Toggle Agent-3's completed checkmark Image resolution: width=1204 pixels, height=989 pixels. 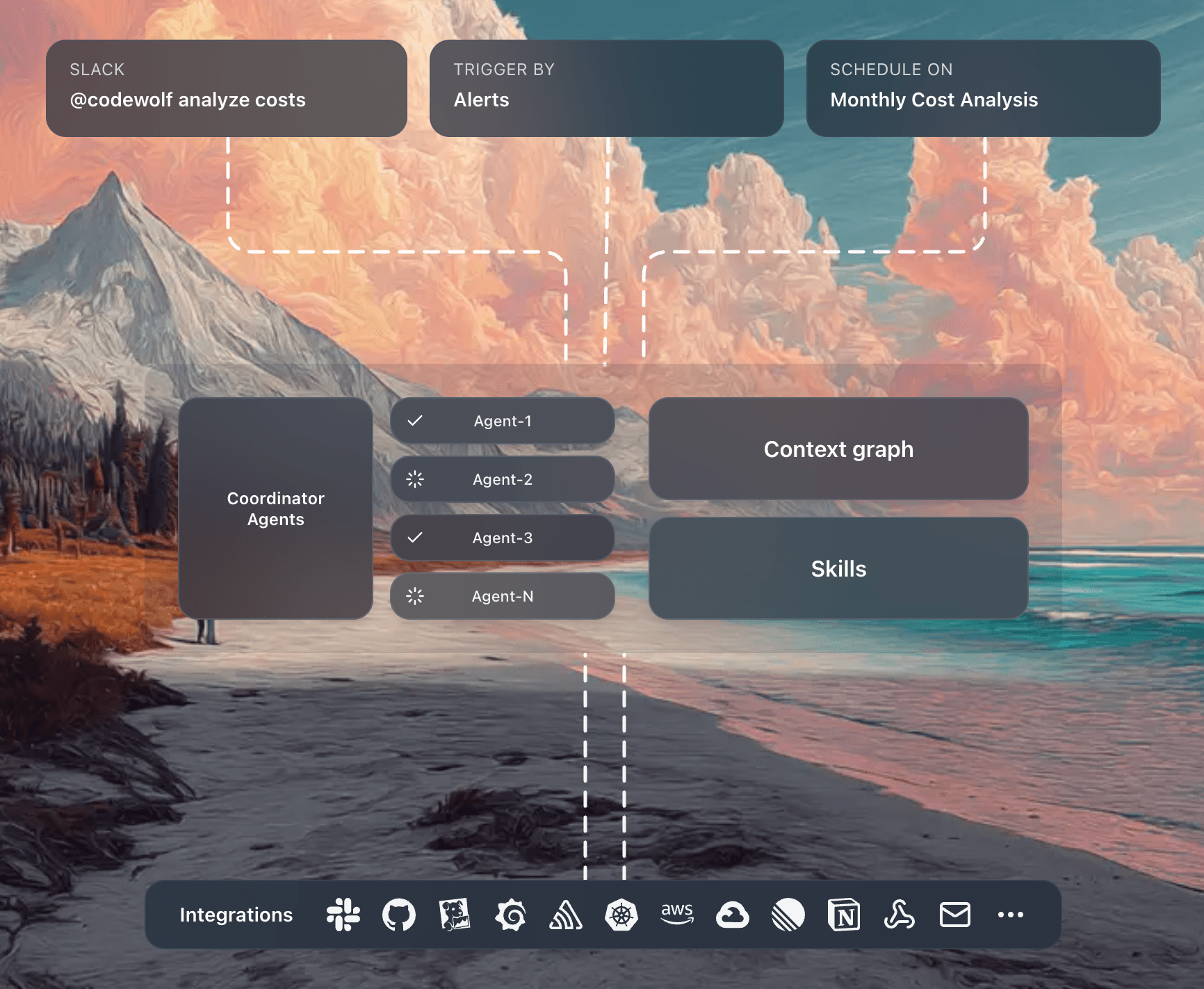[x=416, y=537]
